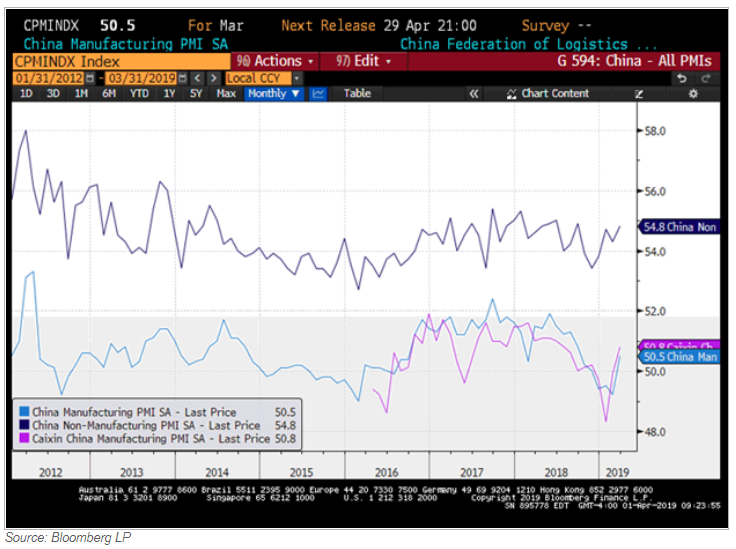Expand the Edit dropdown menu
Viewport: 736px width, 549px height.
coord(365,61)
